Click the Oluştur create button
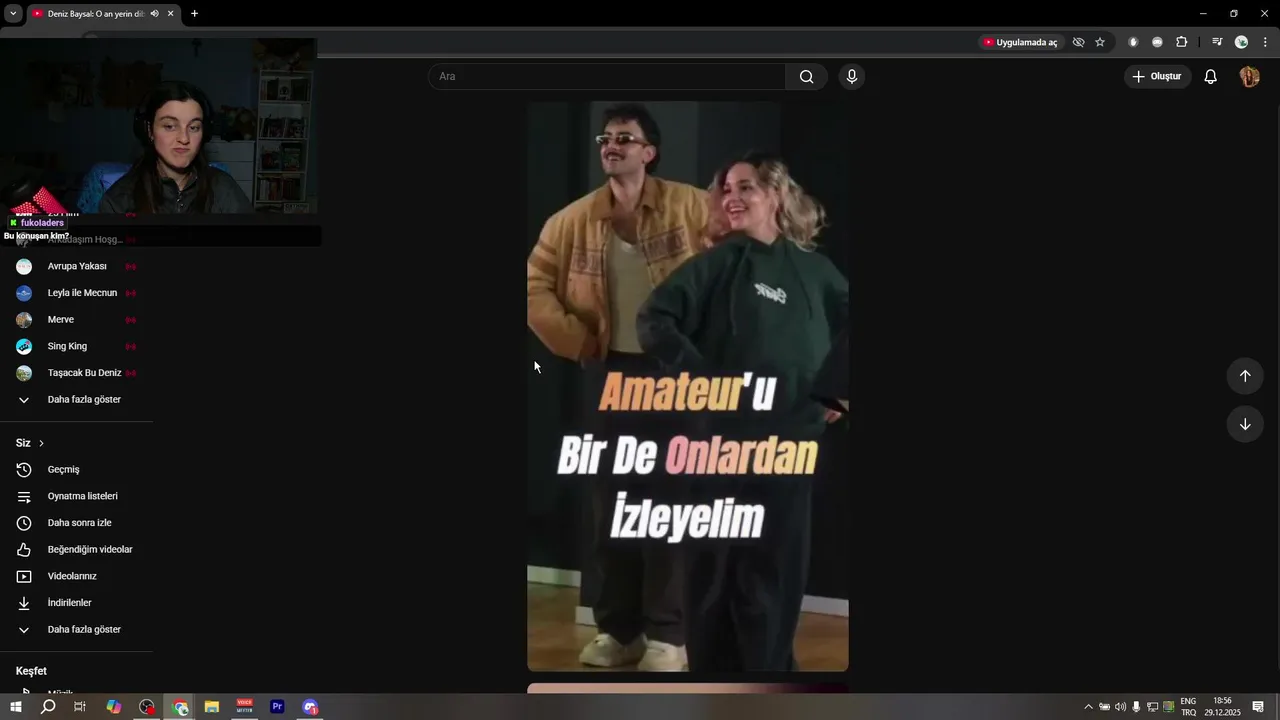 pyautogui.click(x=1157, y=77)
